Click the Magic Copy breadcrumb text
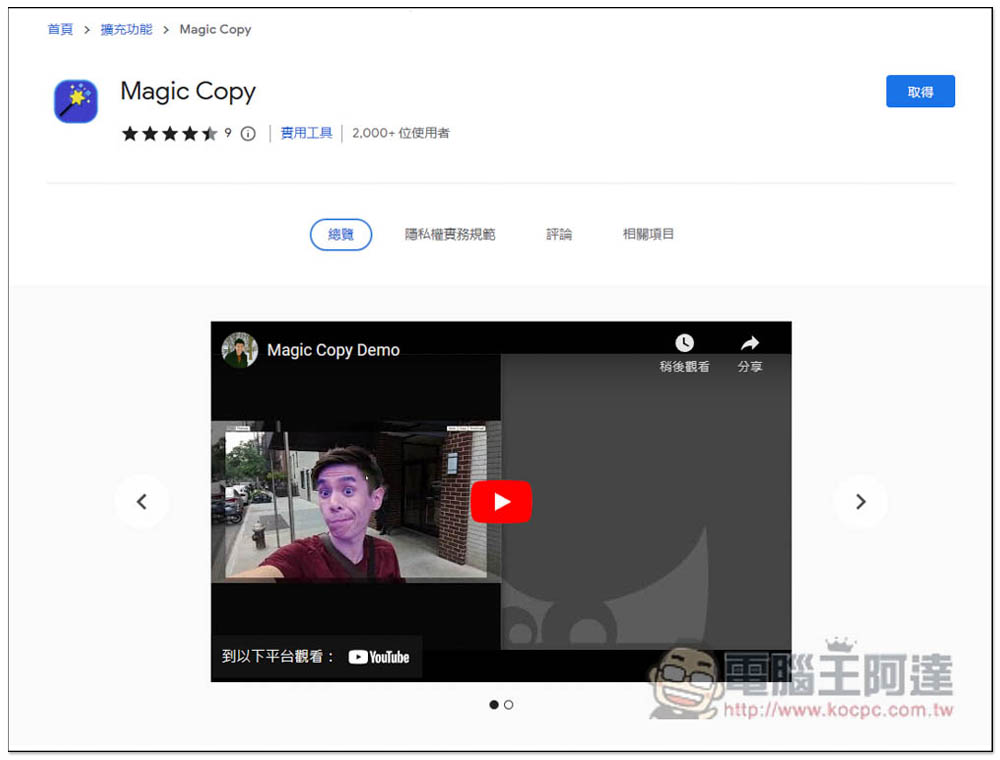This screenshot has width=1000, height=760. tap(216, 29)
